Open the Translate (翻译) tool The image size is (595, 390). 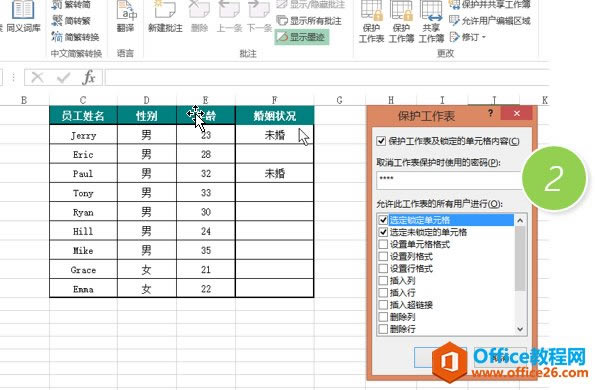click(x=126, y=16)
